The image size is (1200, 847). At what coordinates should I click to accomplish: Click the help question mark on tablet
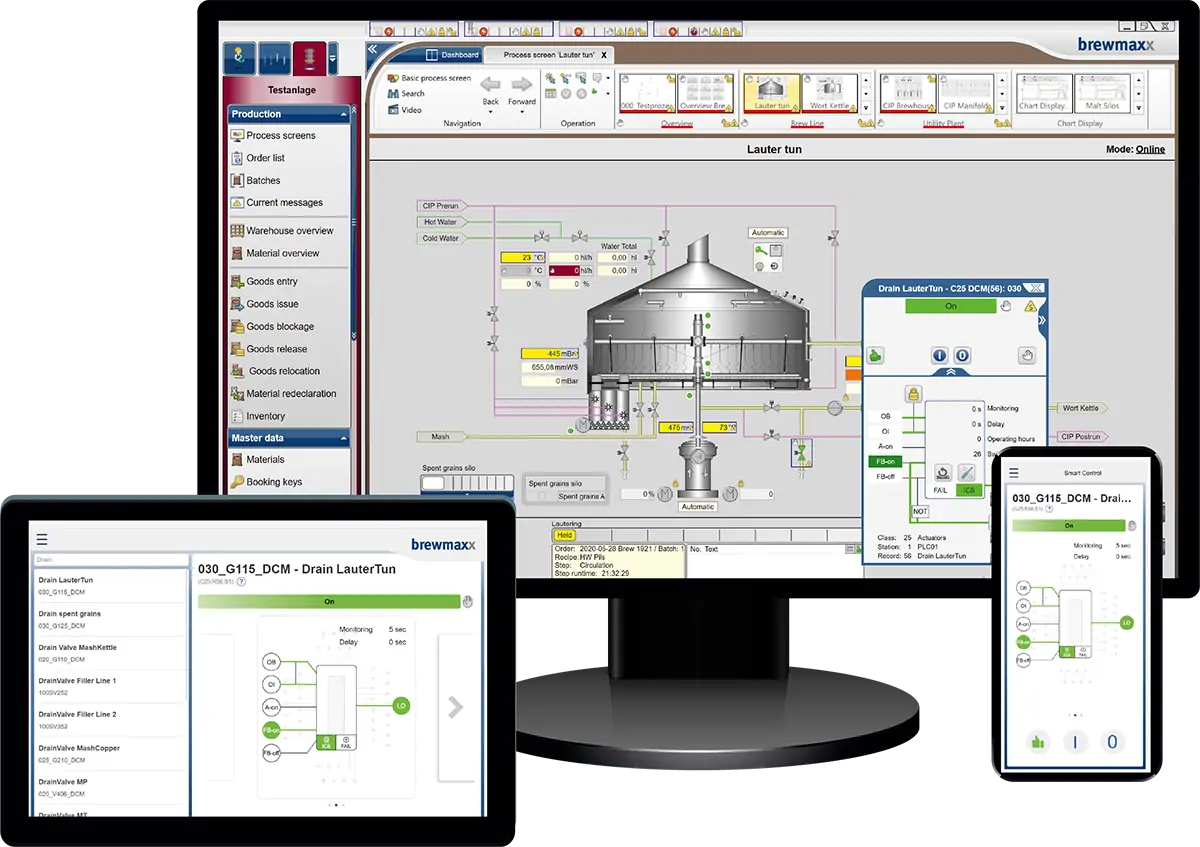tap(241, 581)
